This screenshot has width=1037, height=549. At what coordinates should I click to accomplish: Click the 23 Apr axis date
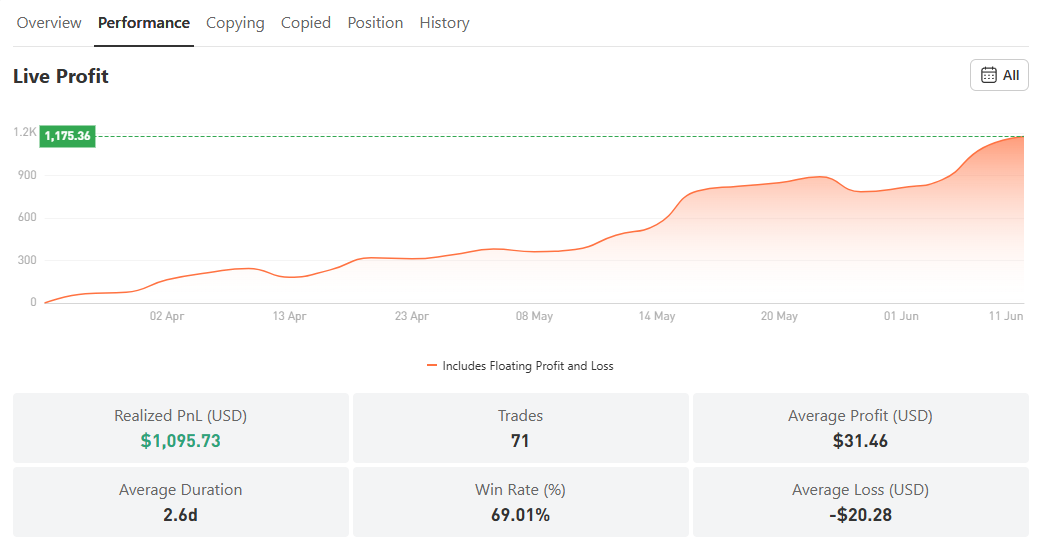tap(412, 316)
